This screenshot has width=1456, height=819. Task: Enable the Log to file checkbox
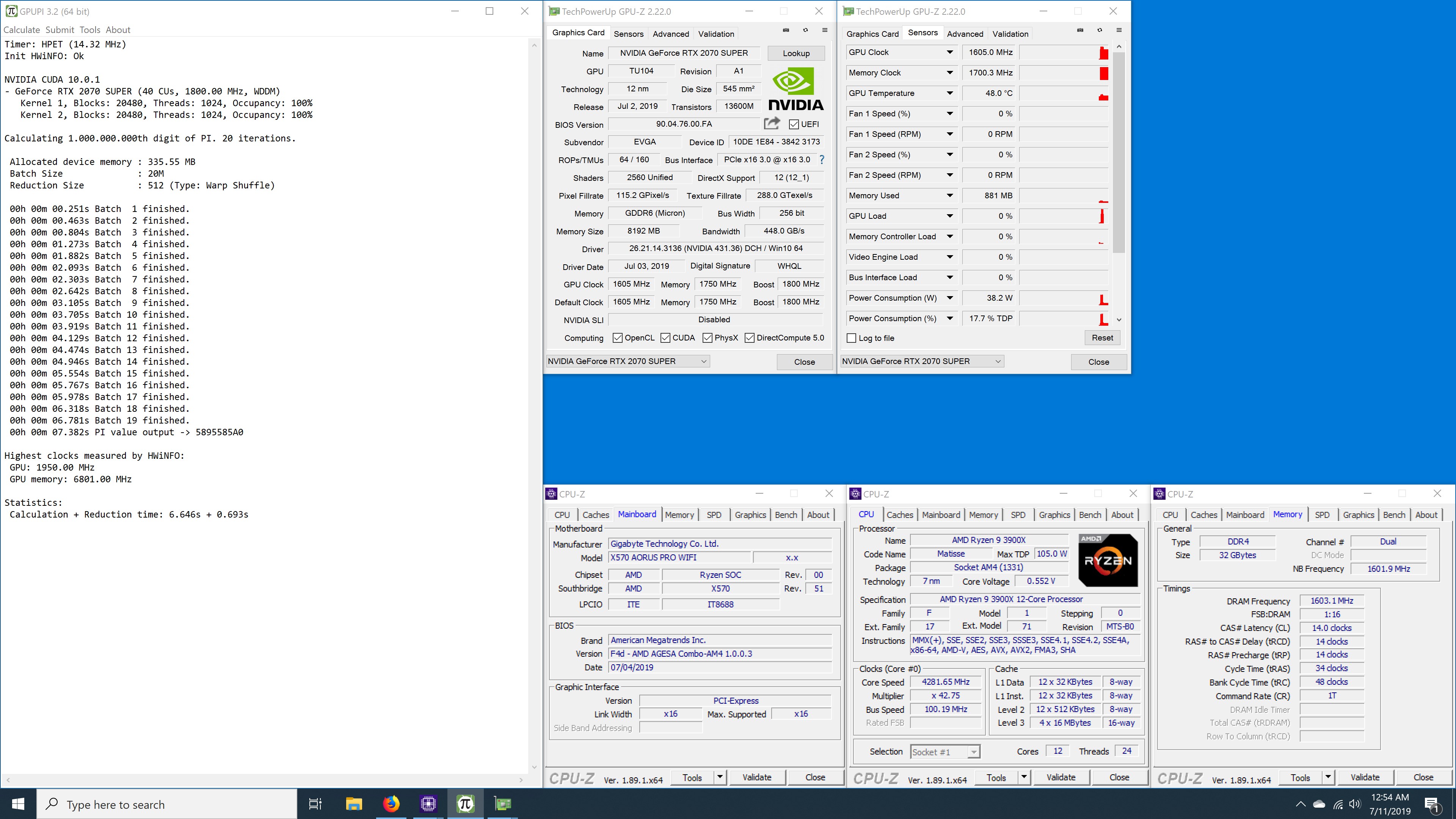pyautogui.click(x=851, y=338)
